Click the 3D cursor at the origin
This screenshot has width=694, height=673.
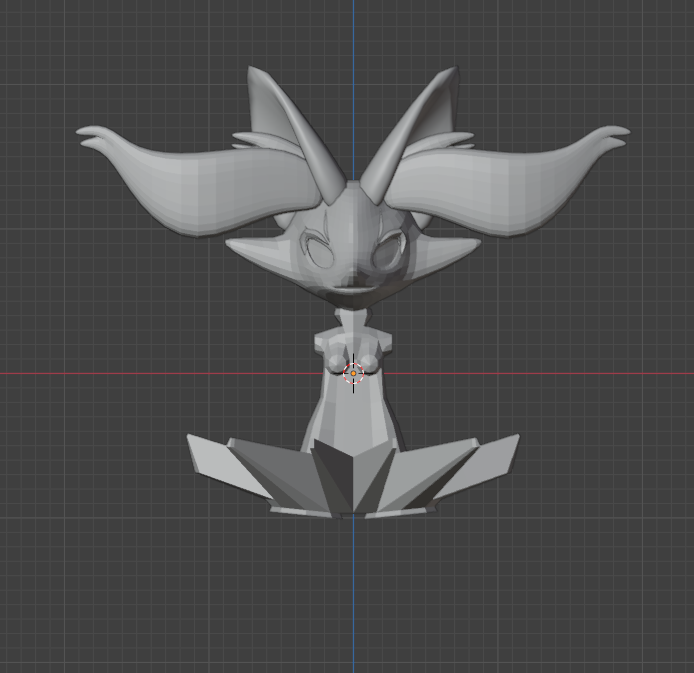tap(353, 373)
